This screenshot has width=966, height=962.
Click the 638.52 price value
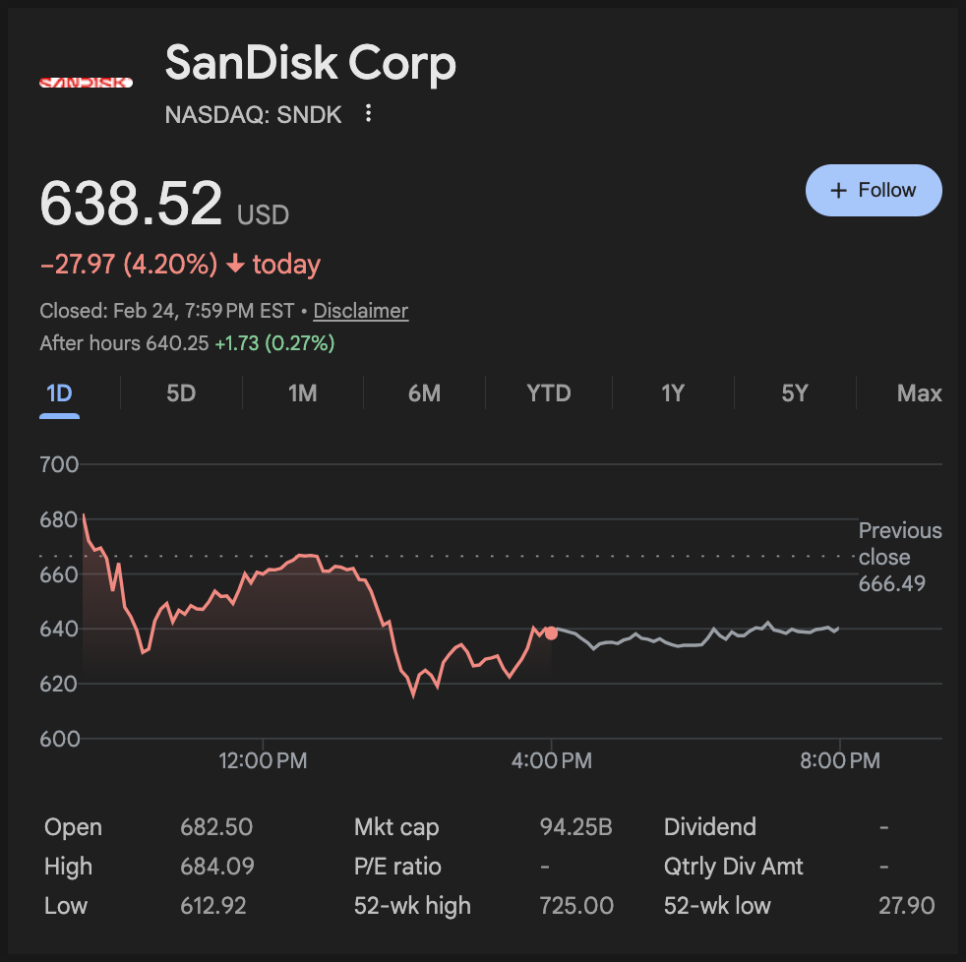[x=131, y=202]
